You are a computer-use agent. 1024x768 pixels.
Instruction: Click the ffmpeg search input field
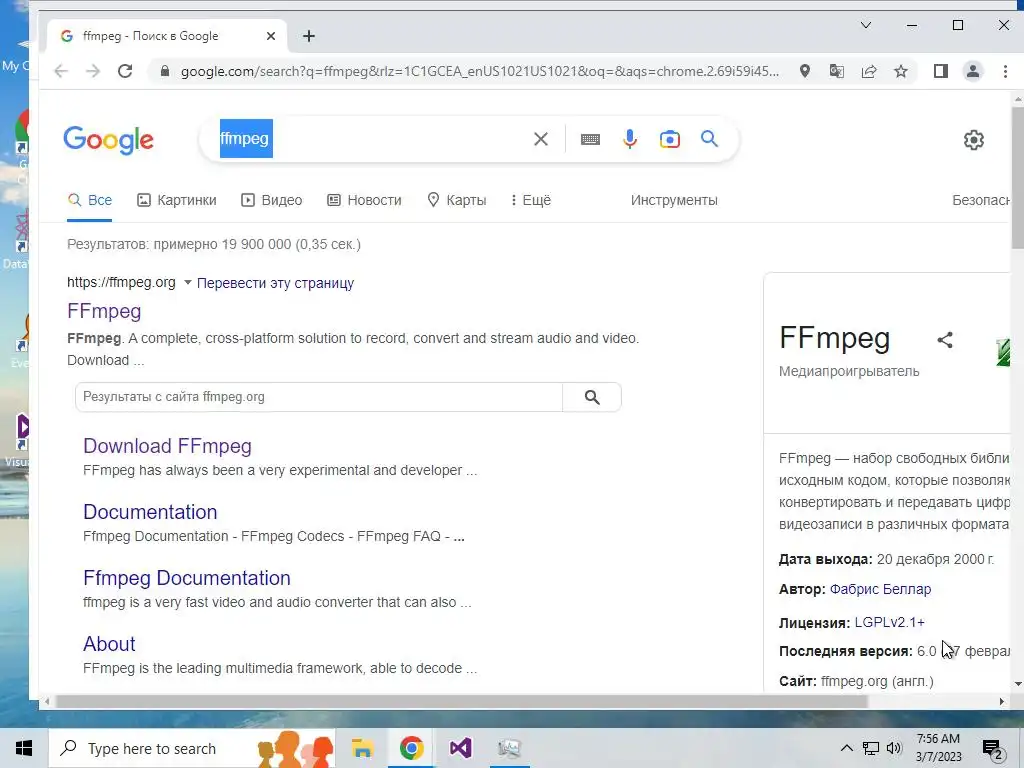click(x=372, y=138)
